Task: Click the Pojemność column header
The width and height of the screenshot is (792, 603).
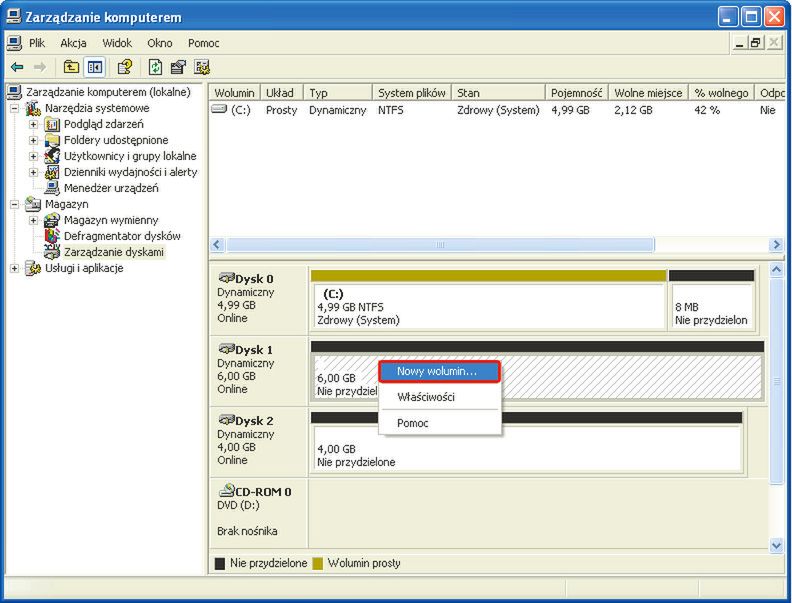Action: tap(575, 93)
